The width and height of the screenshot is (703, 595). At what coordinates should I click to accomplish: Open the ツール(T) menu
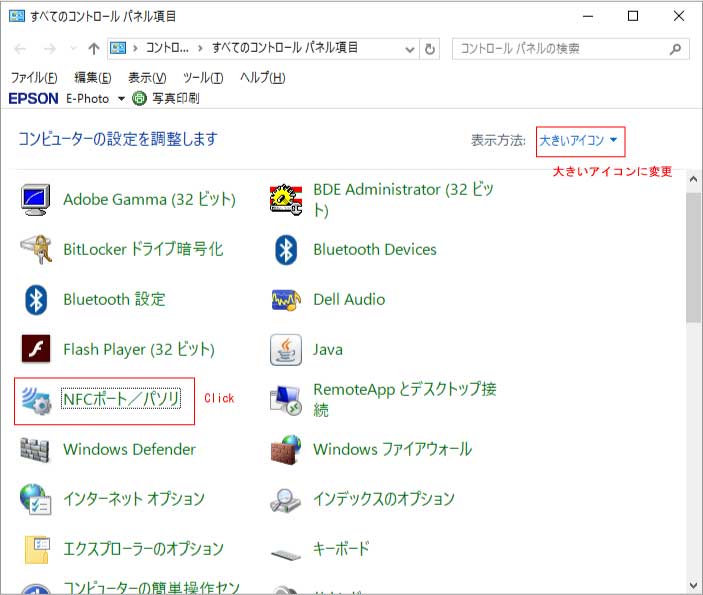[x=203, y=78]
